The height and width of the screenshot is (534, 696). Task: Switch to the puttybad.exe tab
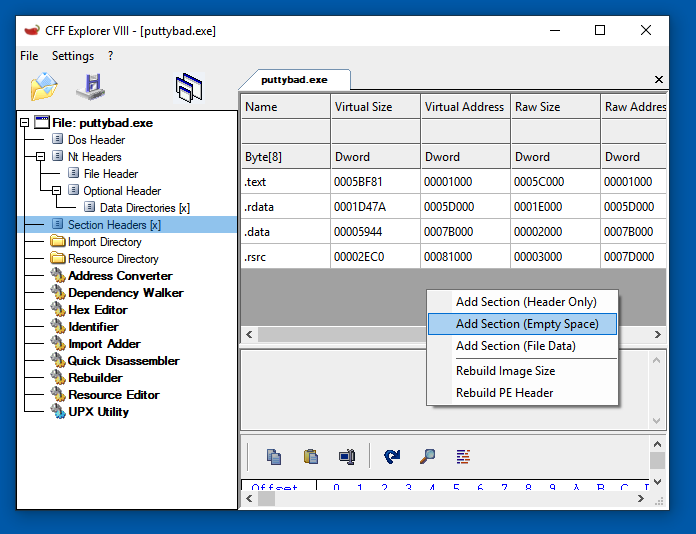(294, 79)
